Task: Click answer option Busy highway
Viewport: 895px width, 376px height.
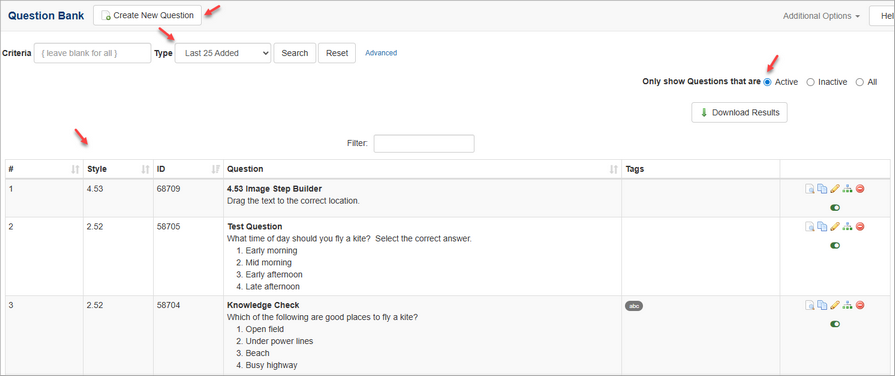Action: [x=271, y=365]
